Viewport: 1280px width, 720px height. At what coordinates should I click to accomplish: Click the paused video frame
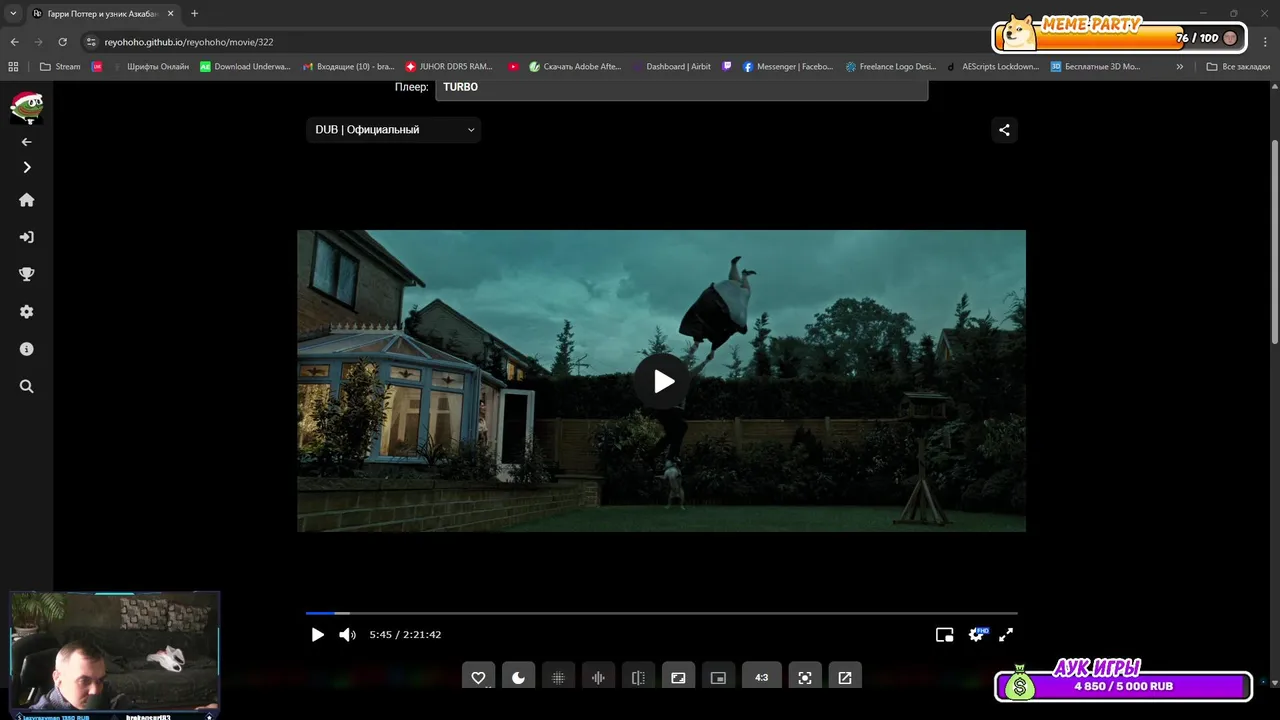coord(661,381)
